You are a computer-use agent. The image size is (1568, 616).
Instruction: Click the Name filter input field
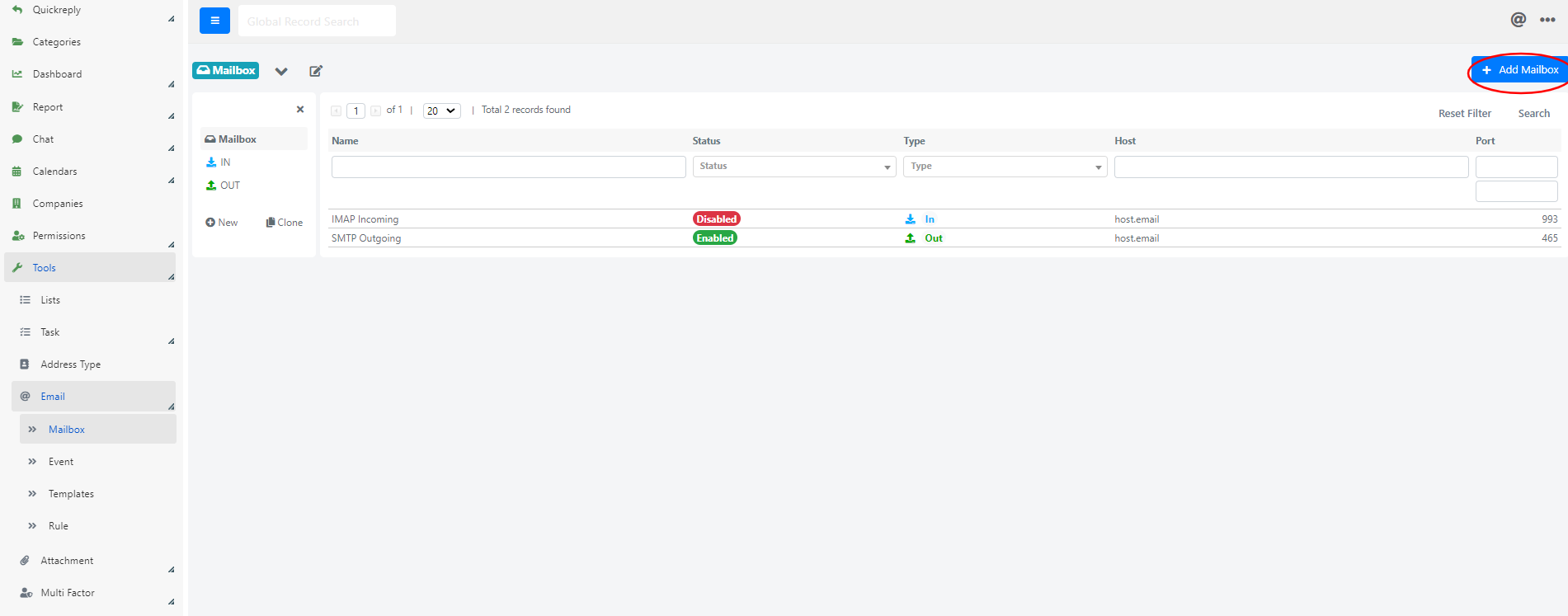[x=508, y=167]
